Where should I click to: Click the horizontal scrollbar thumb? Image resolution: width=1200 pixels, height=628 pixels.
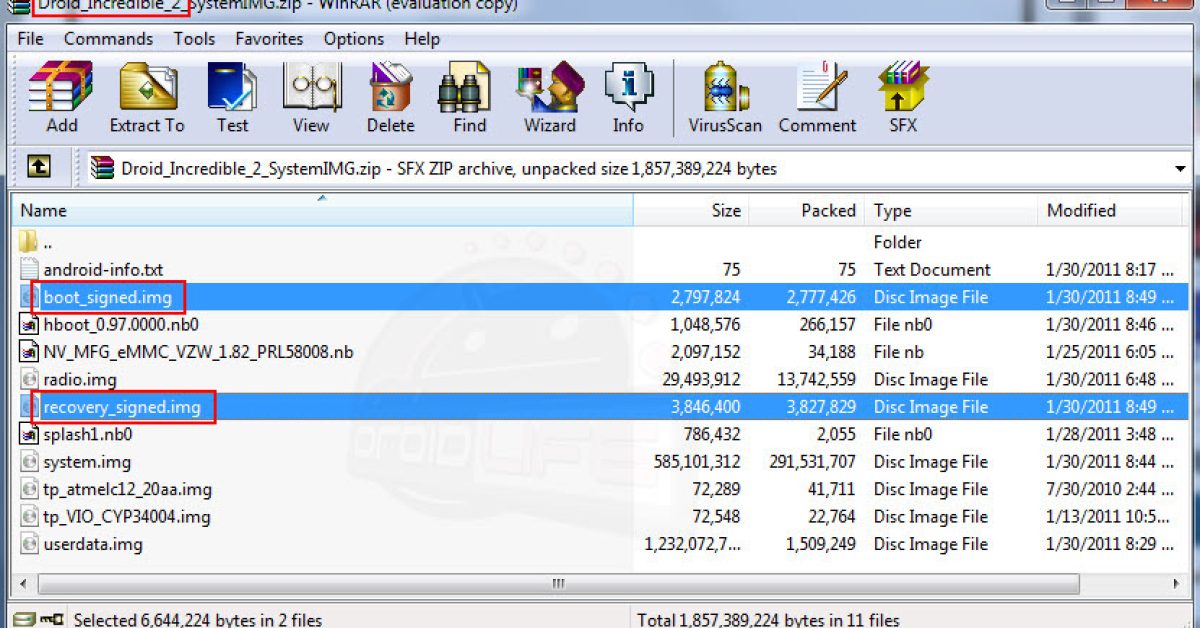(558, 583)
